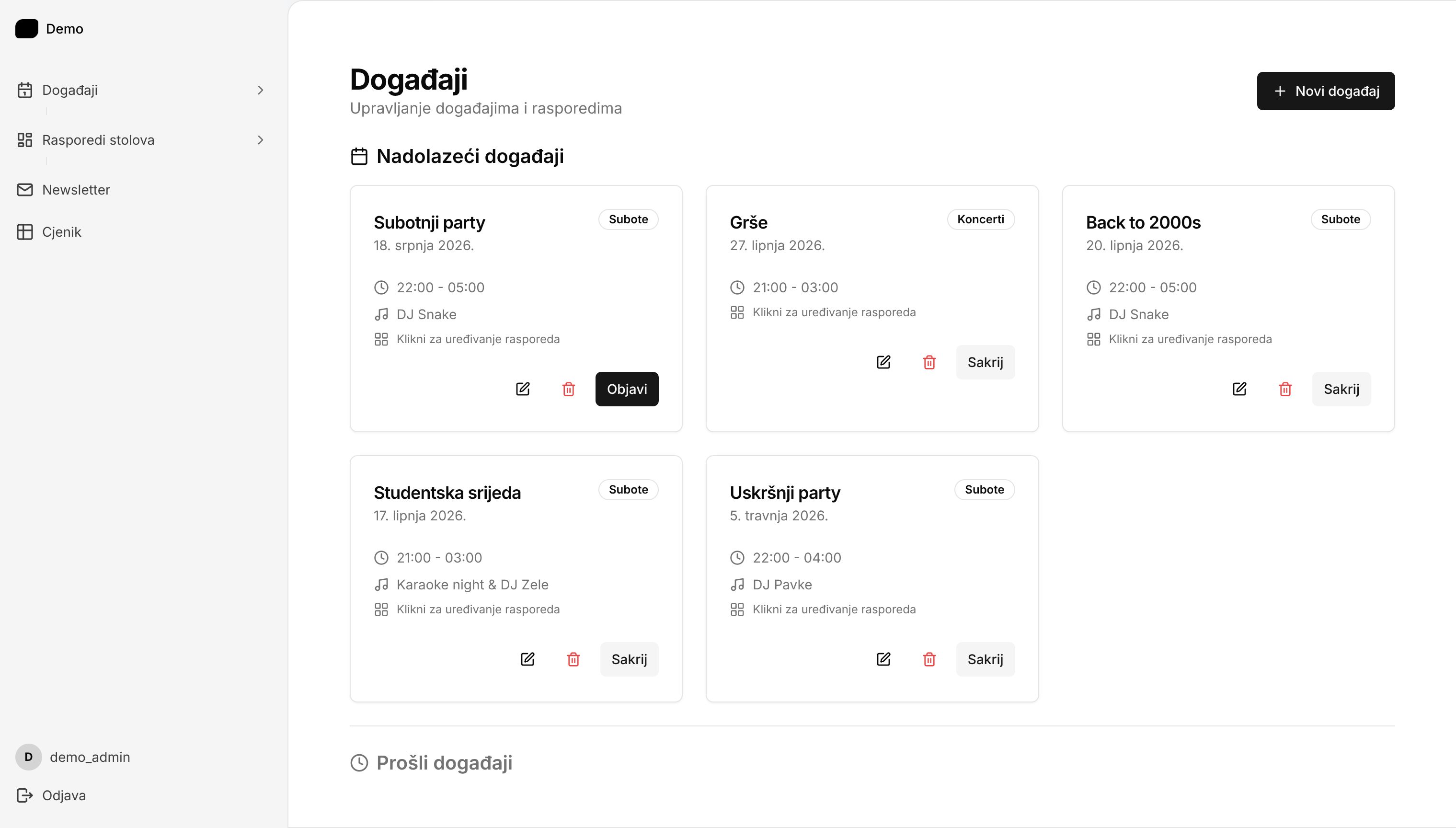Click the delete trash icon on Grše event
This screenshot has height=828, width=1456.
click(929, 362)
